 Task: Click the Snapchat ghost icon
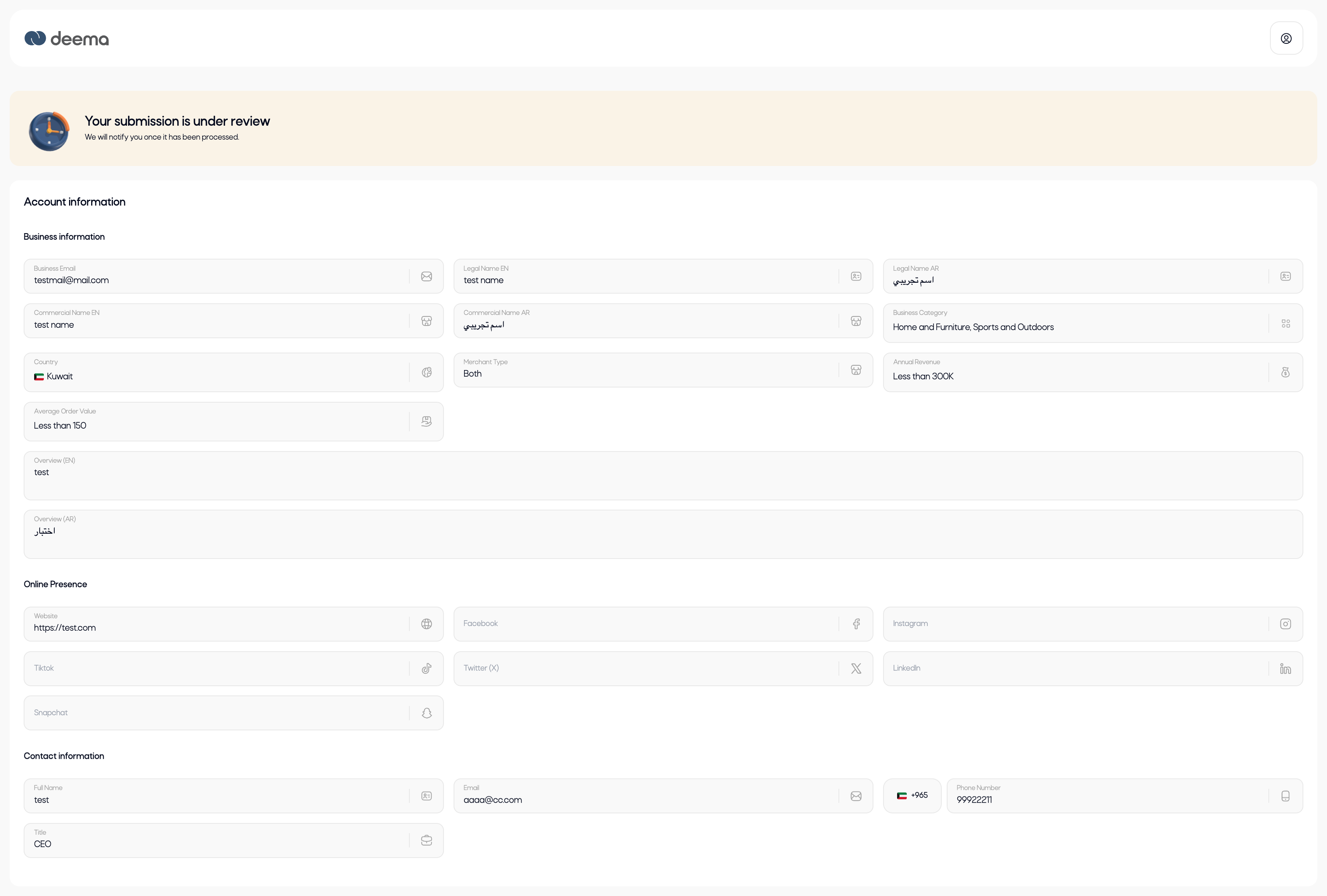(426, 713)
